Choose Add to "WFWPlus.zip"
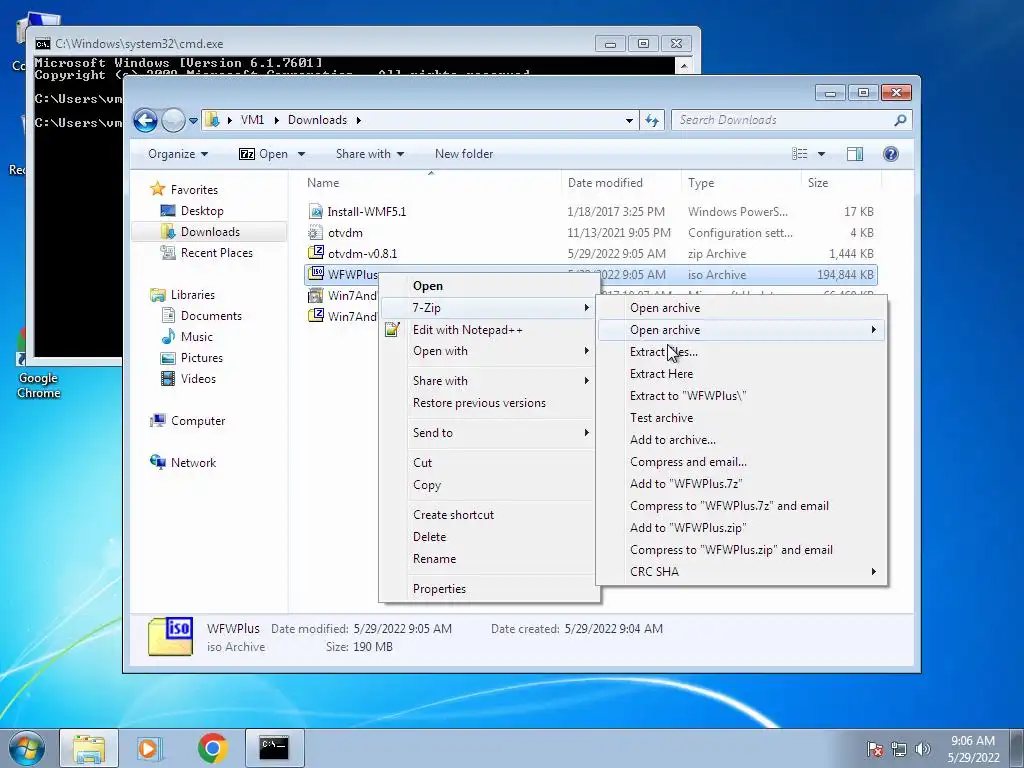The width and height of the screenshot is (1024, 768). pyautogui.click(x=741, y=528)
